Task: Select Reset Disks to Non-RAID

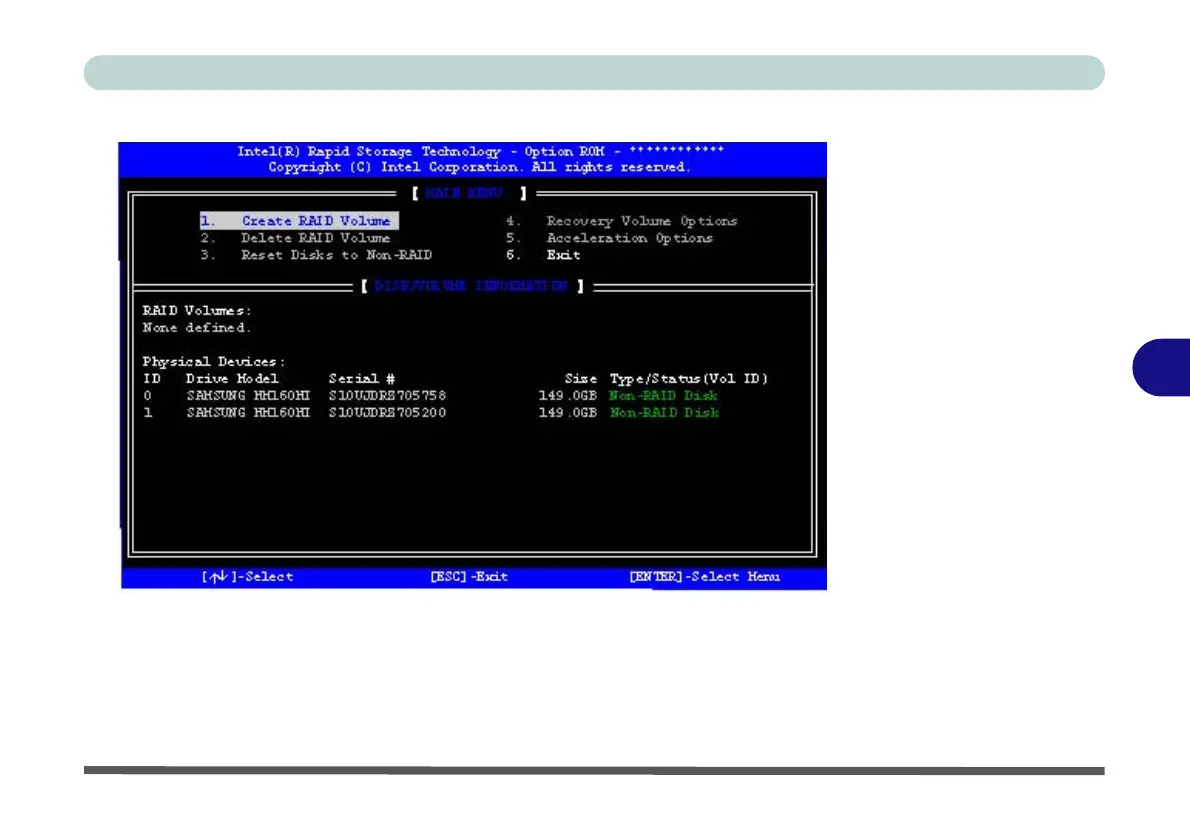Action: 316,255
